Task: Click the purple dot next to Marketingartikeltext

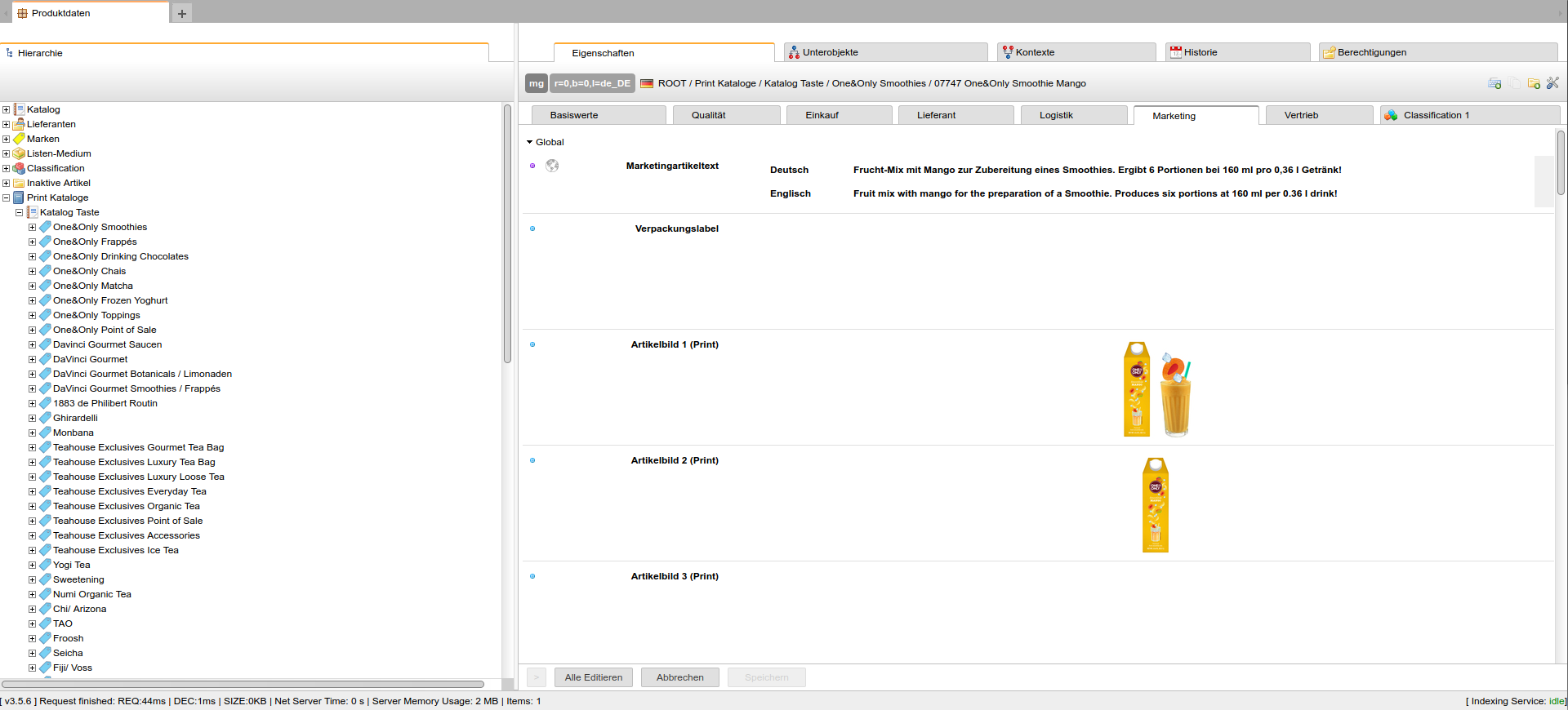Action: coord(532,166)
